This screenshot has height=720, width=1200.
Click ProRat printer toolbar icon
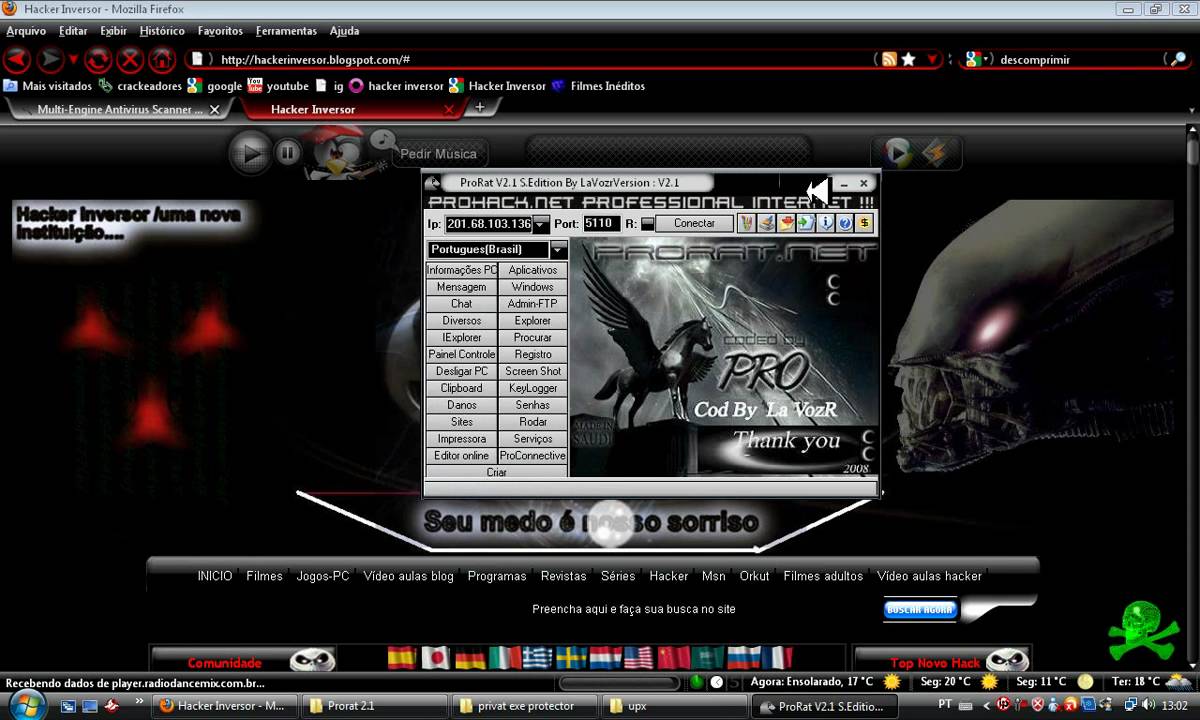[x=766, y=223]
